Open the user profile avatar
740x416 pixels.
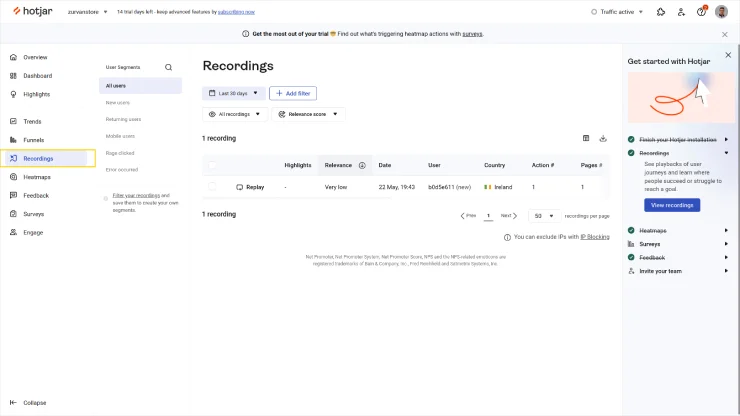[x=721, y=11]
